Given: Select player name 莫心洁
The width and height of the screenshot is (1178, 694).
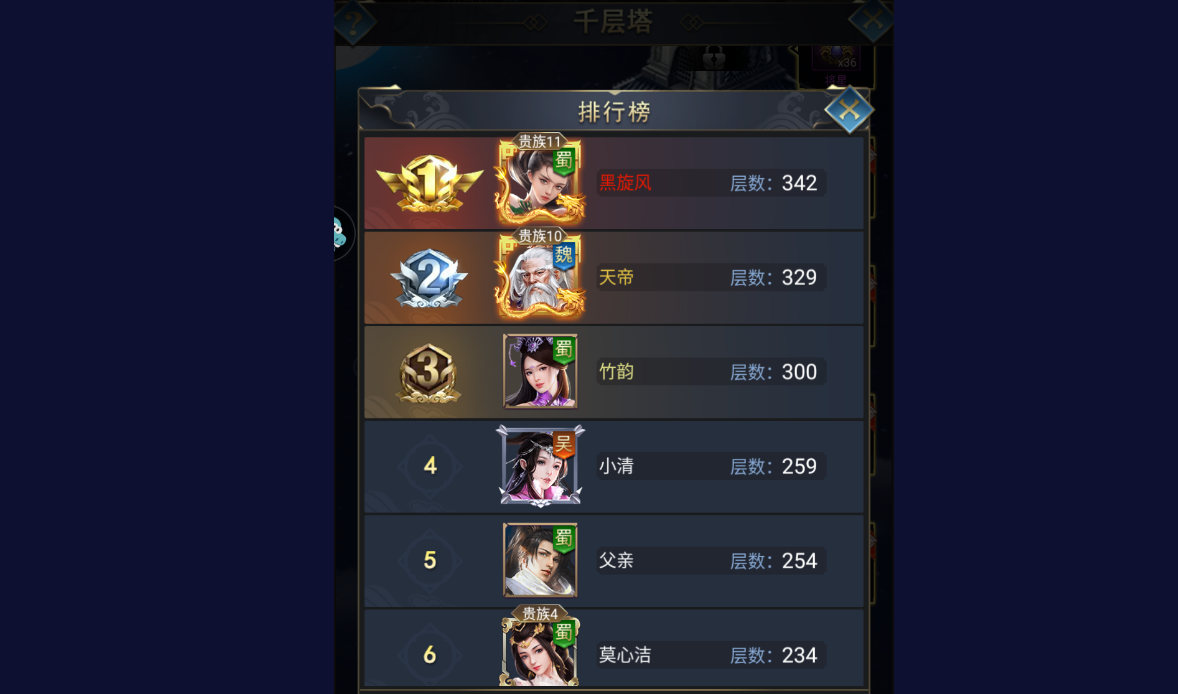Looking at the screenshot, I should coord(625,655).
